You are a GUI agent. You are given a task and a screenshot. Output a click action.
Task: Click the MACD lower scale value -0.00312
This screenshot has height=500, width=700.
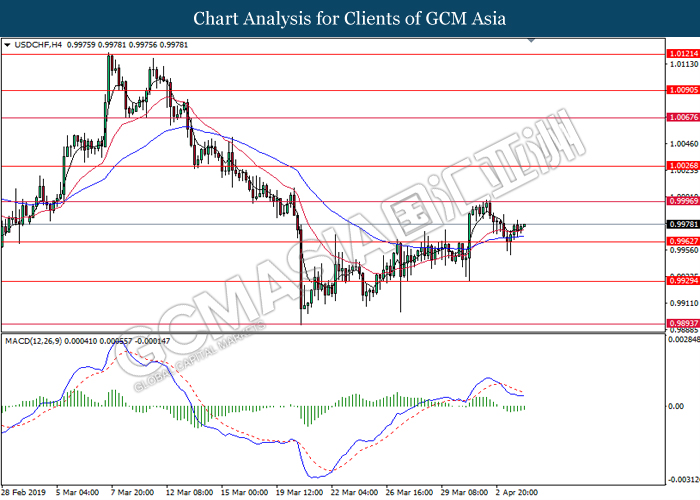click(684, 480)
